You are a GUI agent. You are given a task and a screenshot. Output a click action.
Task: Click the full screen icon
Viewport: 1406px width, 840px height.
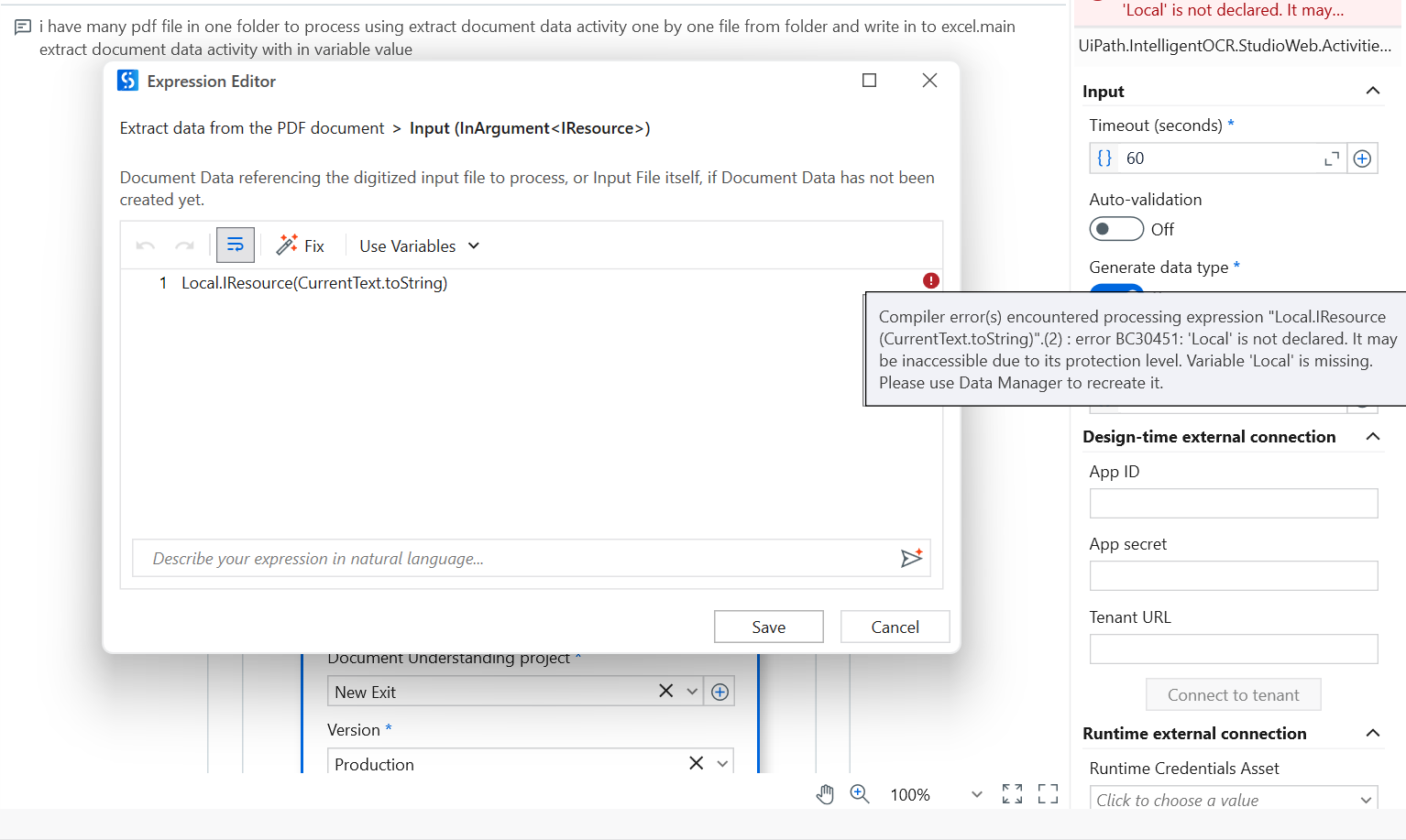(1048, 794)
